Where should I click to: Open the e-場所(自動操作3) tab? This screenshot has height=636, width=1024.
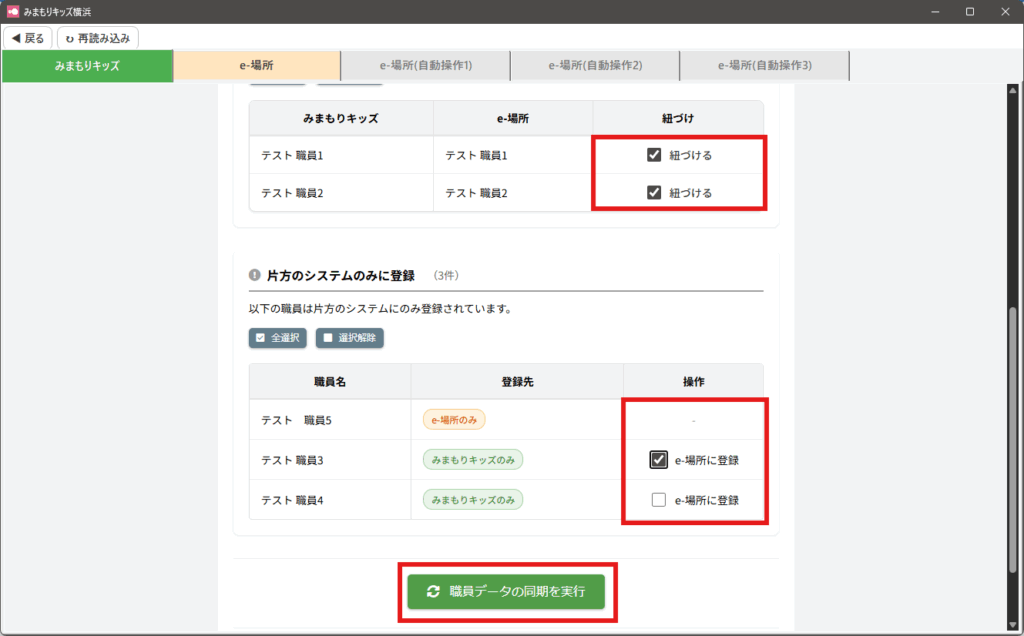click(x=764, y=66)
